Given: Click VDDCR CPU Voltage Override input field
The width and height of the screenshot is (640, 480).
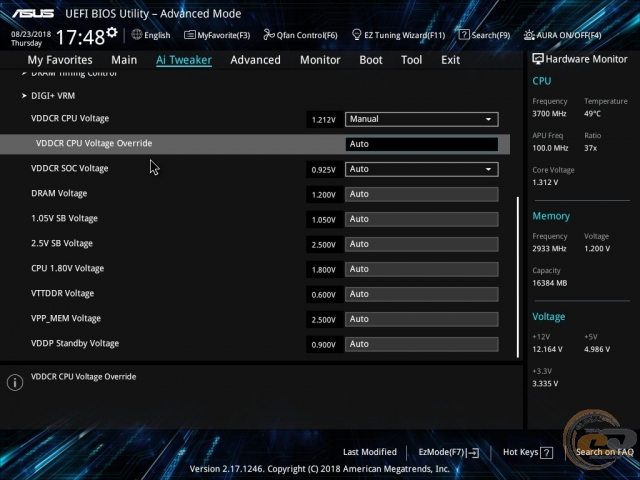Looking at the screenshot, I should [x=422, y=144].
